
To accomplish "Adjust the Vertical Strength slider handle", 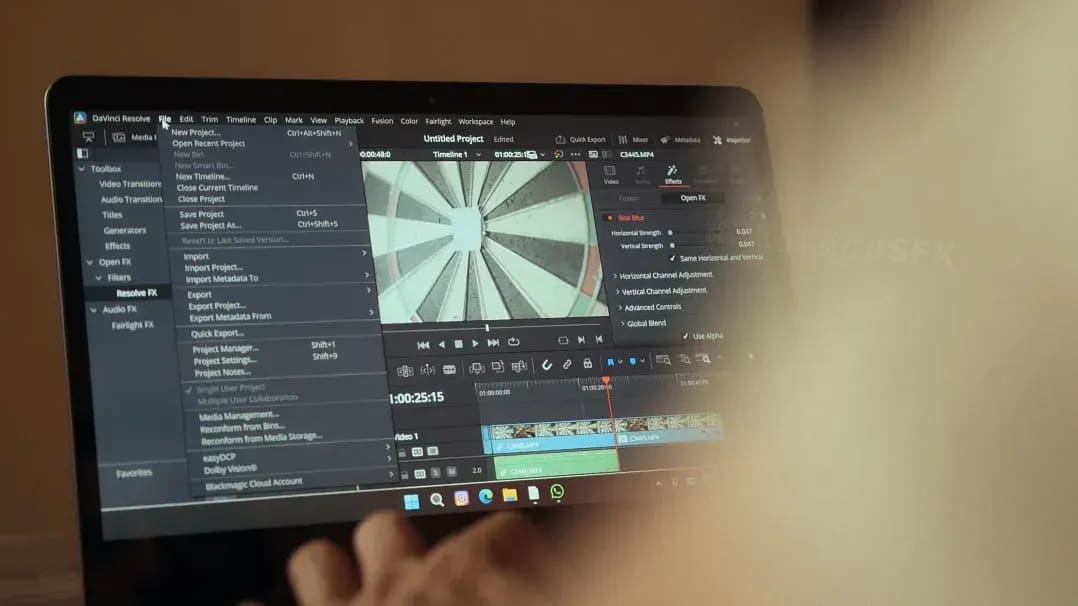I will [x=672, y=246].
